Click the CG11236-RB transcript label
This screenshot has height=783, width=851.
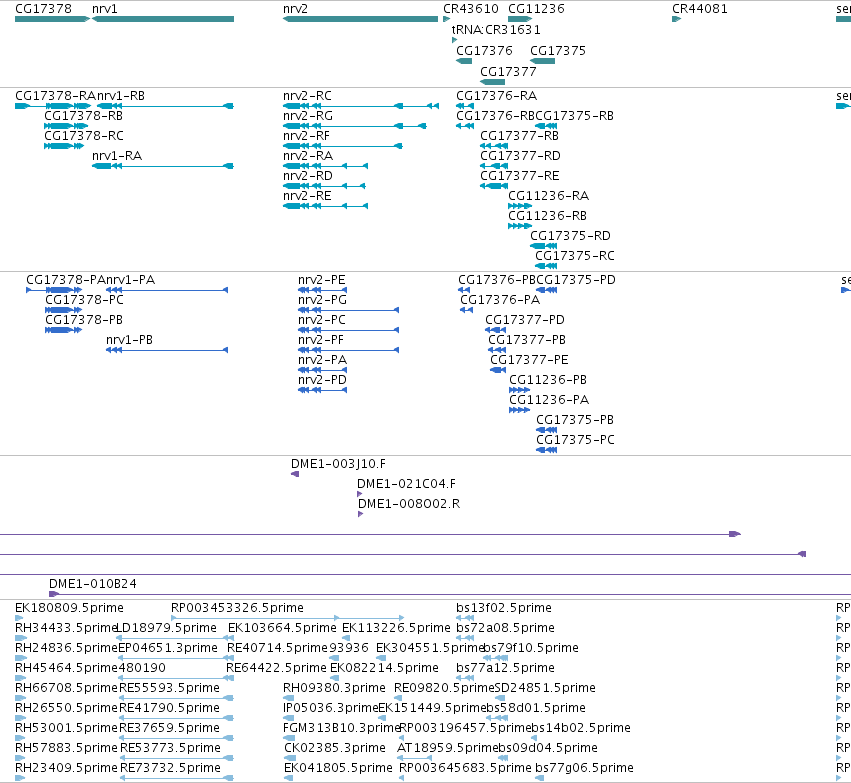click(x=547, y=216)
